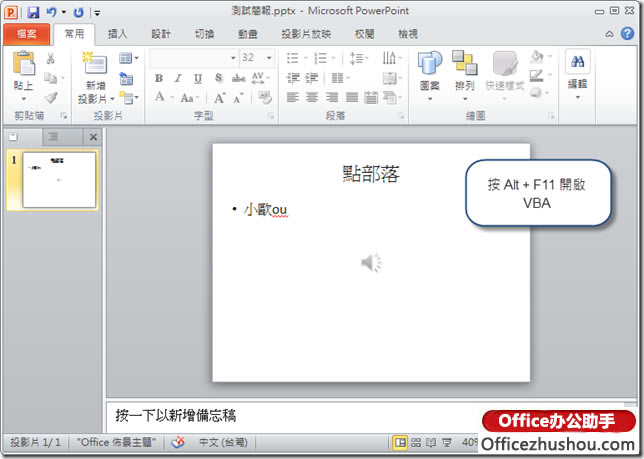
Task: Open the 字型 font dialog launcher
Action: [271, 117]
